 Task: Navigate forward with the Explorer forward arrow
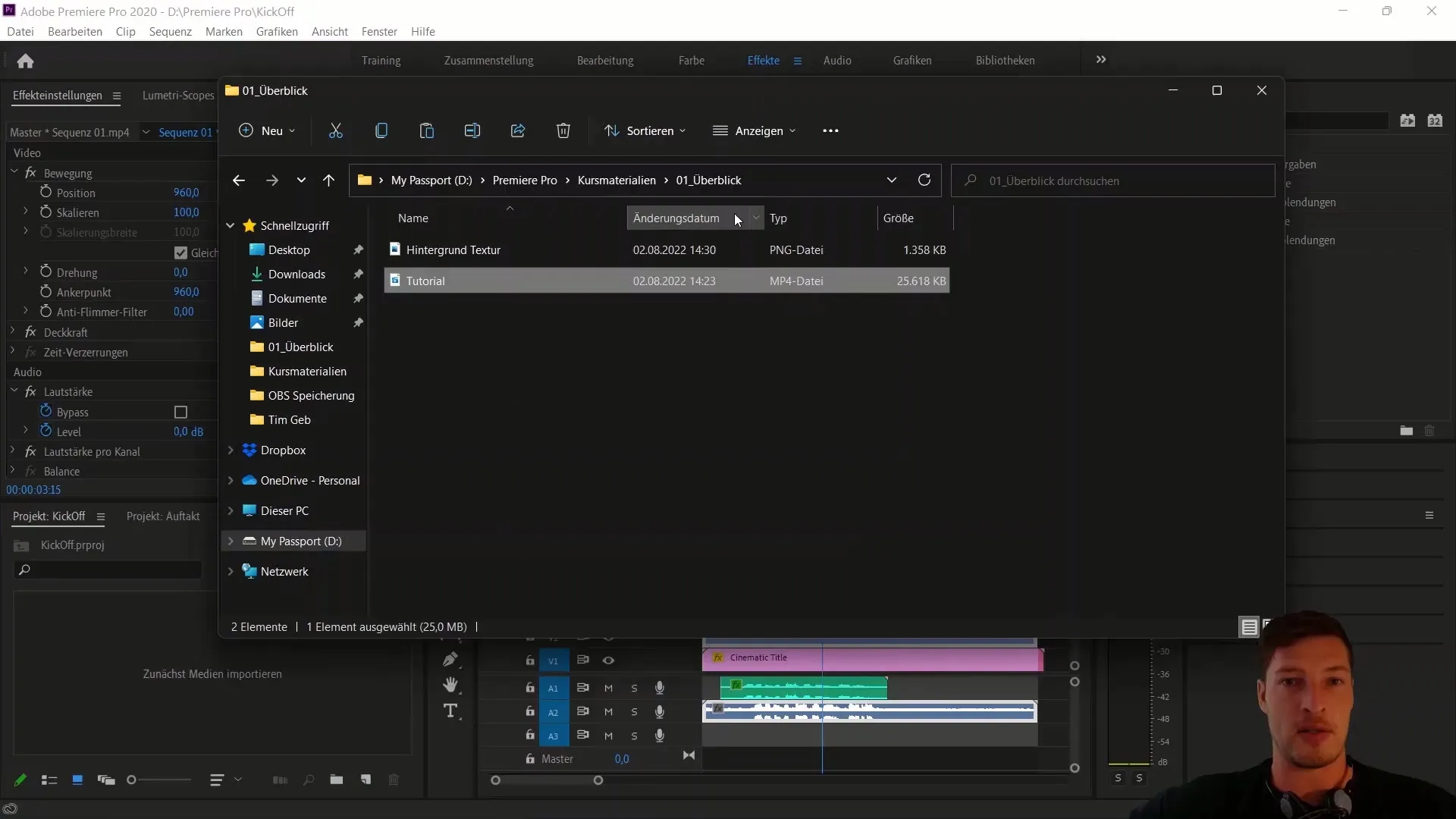272,180
